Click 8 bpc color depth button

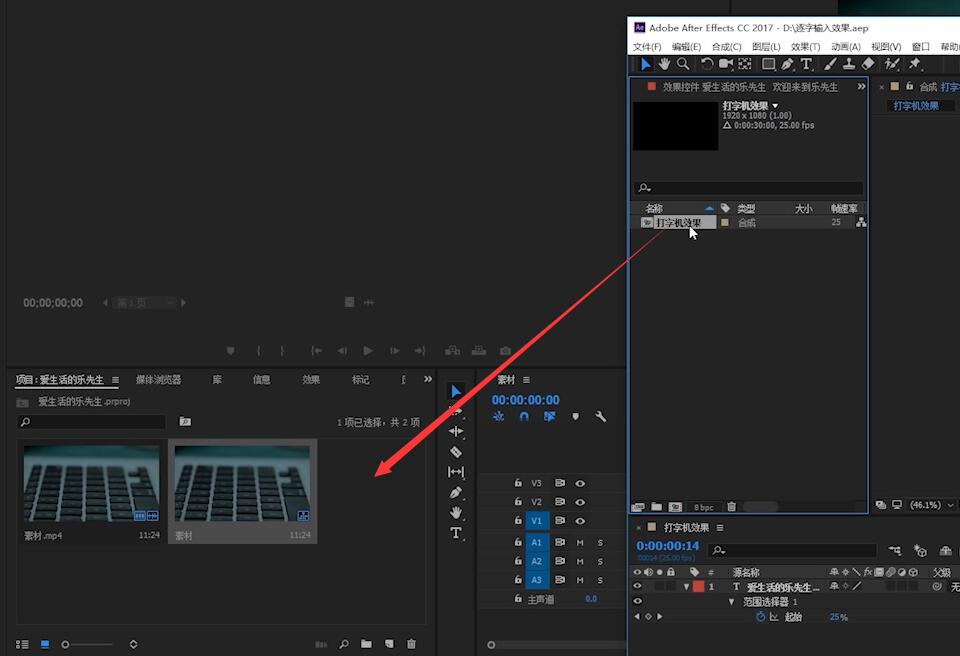703,507
